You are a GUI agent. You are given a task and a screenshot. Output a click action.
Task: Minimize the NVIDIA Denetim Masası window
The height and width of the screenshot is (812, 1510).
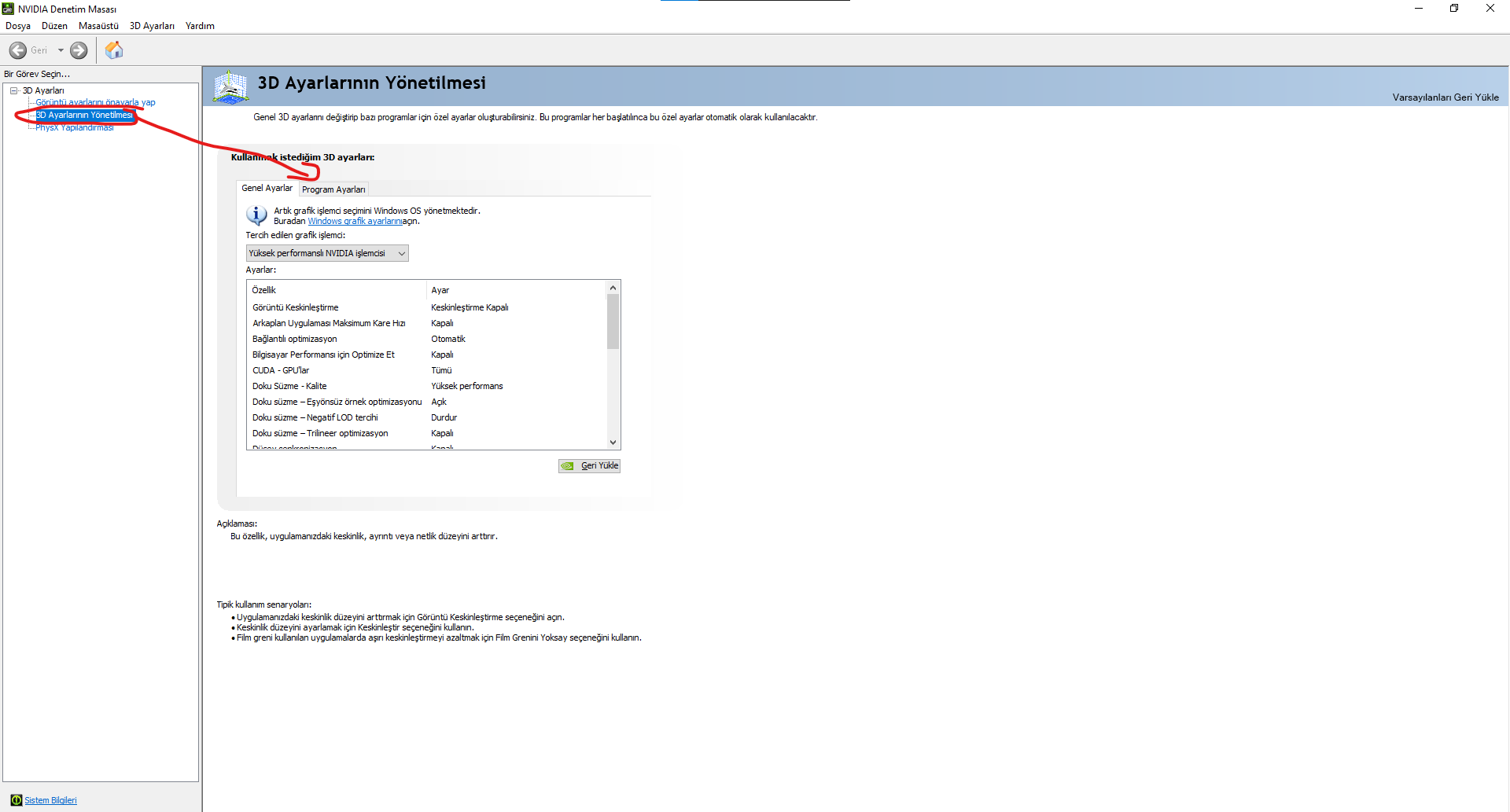[x=1419, y=9]
